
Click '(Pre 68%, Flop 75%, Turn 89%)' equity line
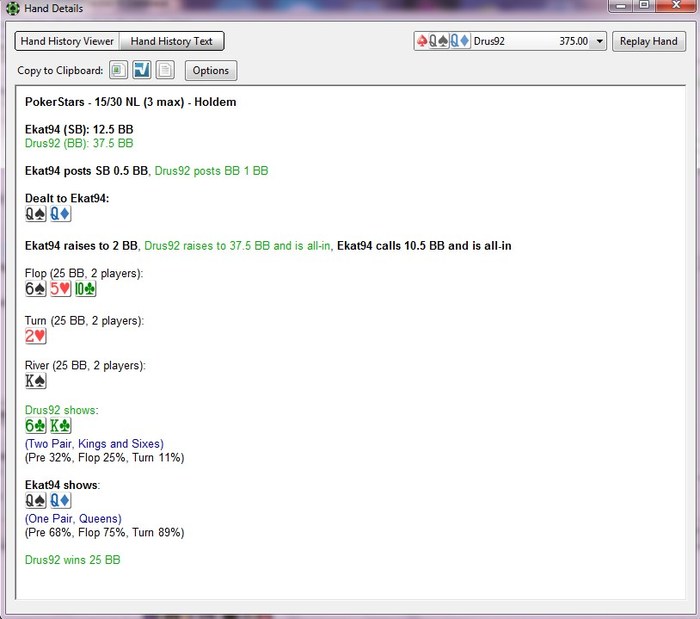[104, 532]
